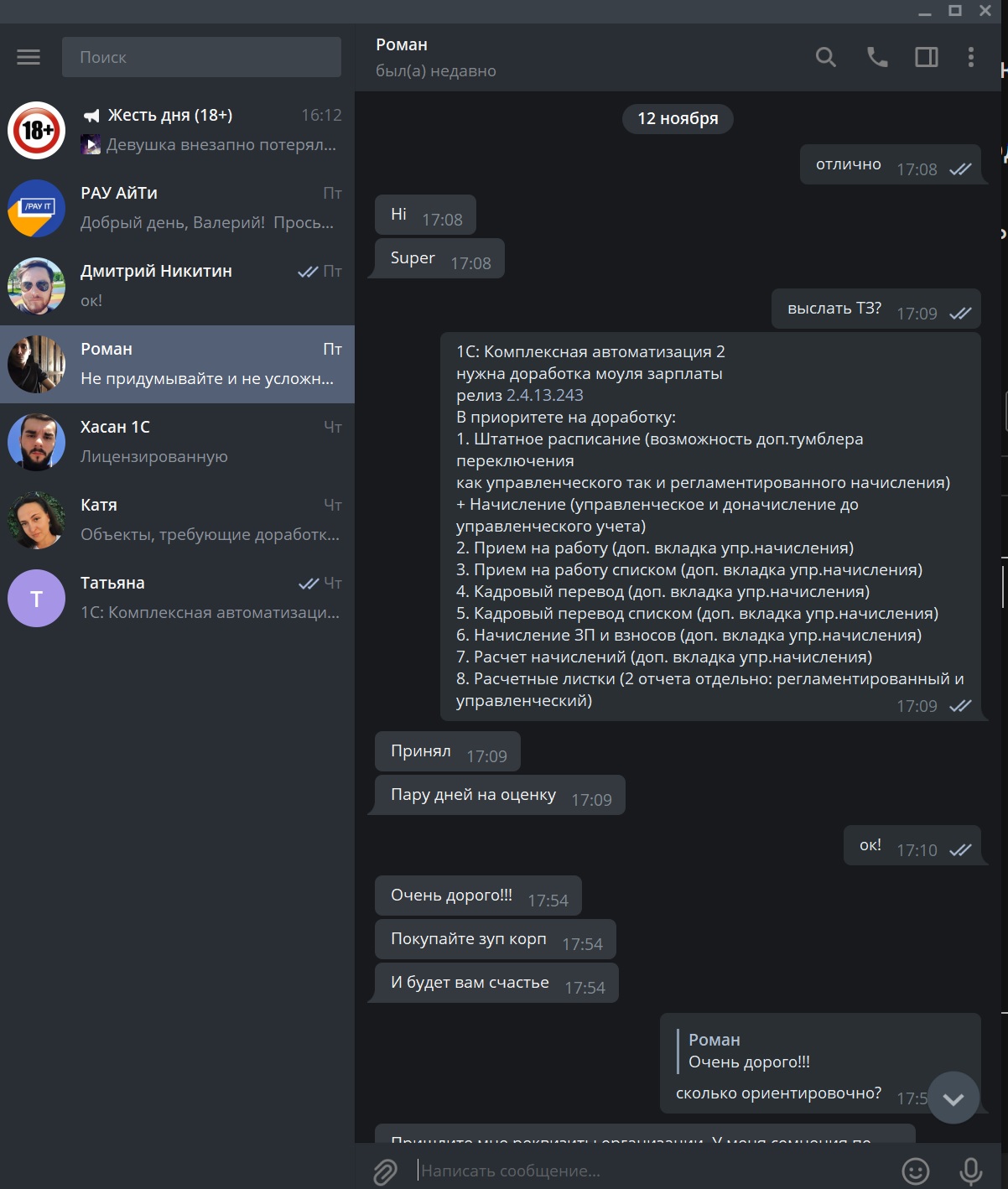Screen dimensions: 1008x1189
Task: Open the three-dot chat options menu
Action: [971, 57]
